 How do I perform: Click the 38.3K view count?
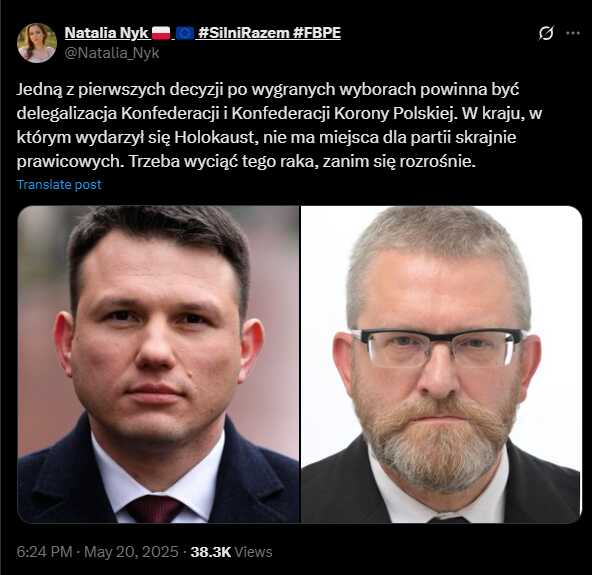(x=210, y=552)
